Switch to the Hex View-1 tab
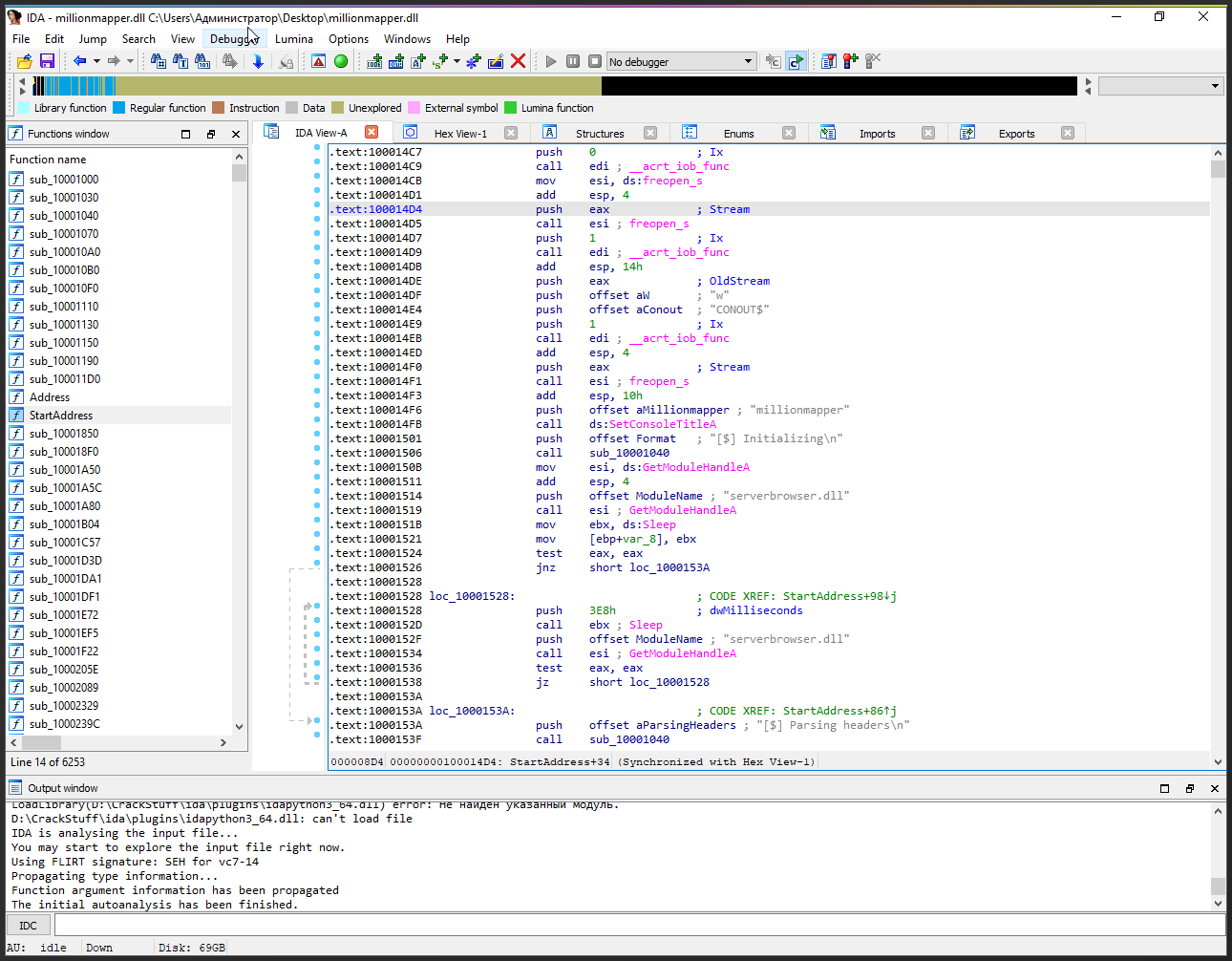This screenshot has width=1232, height=961. click(x=460, y=134)
